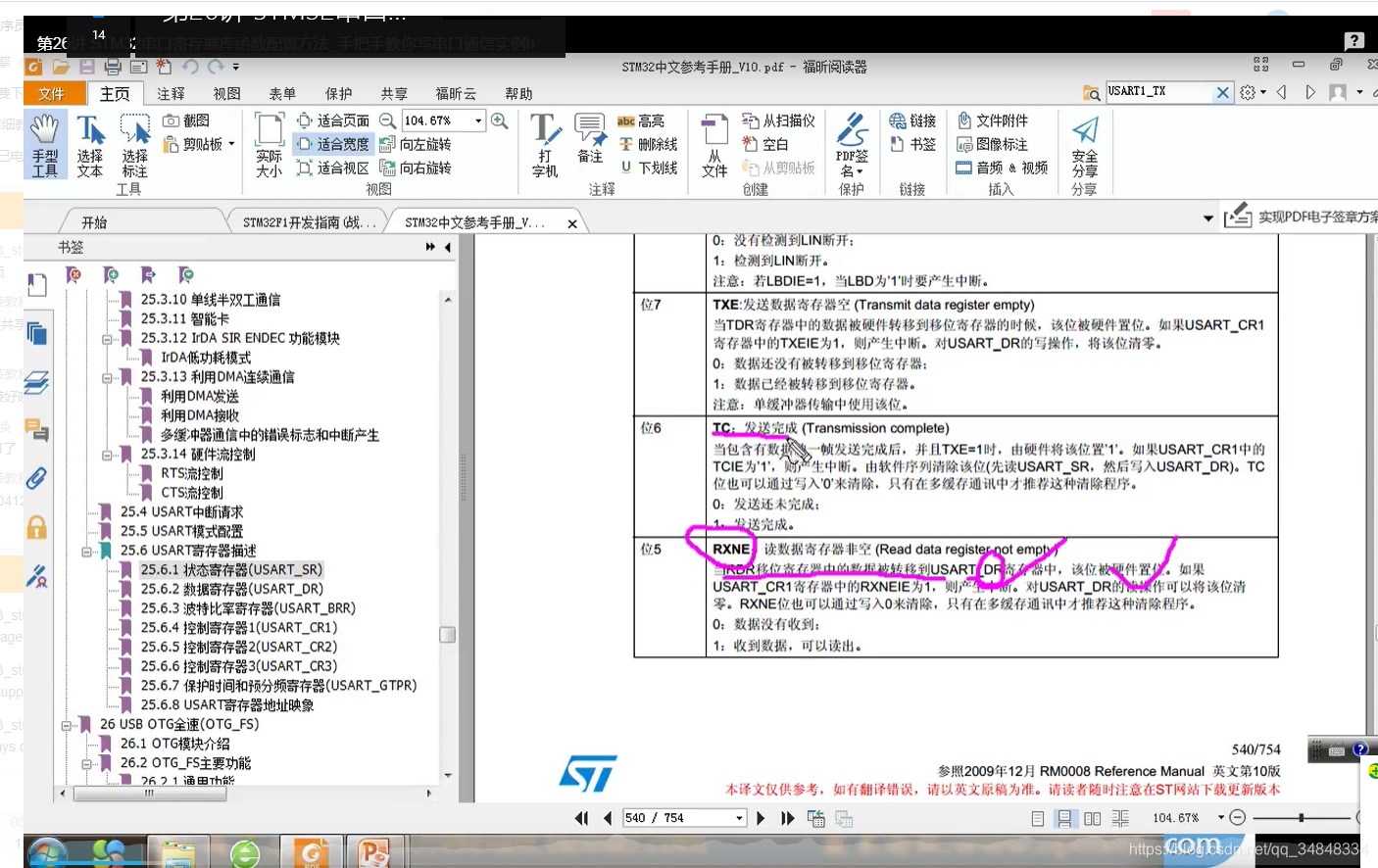
Task: Choose the Select Annotation tool (选择标注)
Action: [134, 144]
